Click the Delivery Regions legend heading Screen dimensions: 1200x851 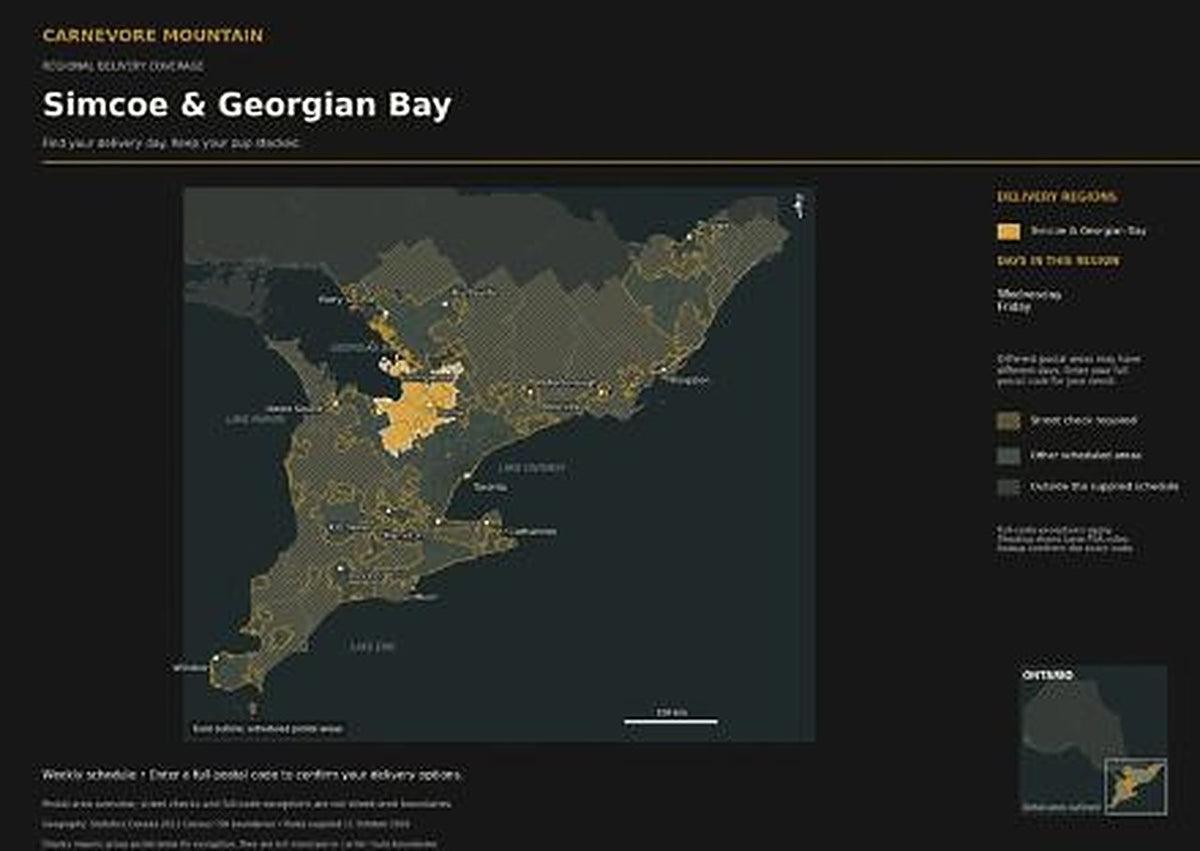point(1057,197)
